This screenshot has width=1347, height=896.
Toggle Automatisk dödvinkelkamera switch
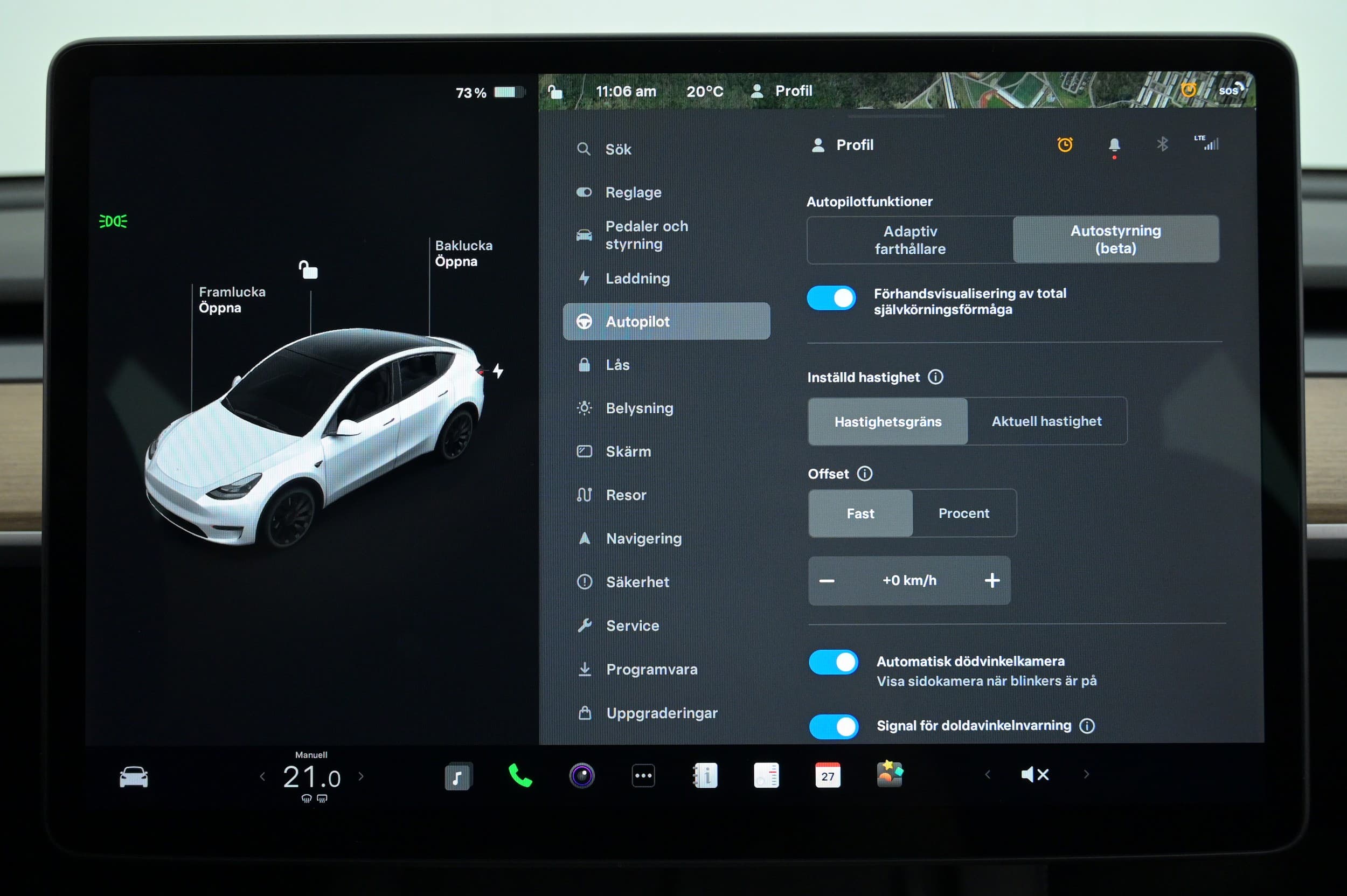point(833,662)
